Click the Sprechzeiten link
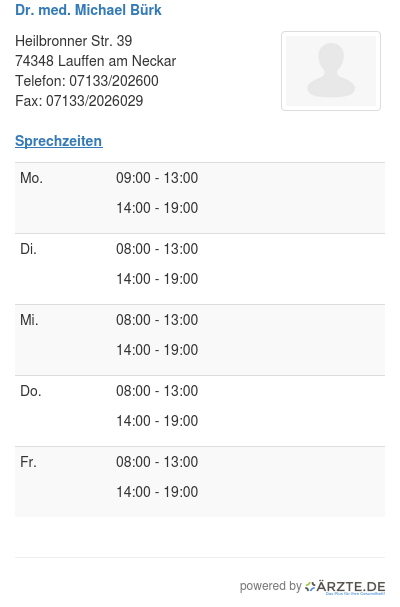This screenshot has width=400, height=607. click(58, 141)
